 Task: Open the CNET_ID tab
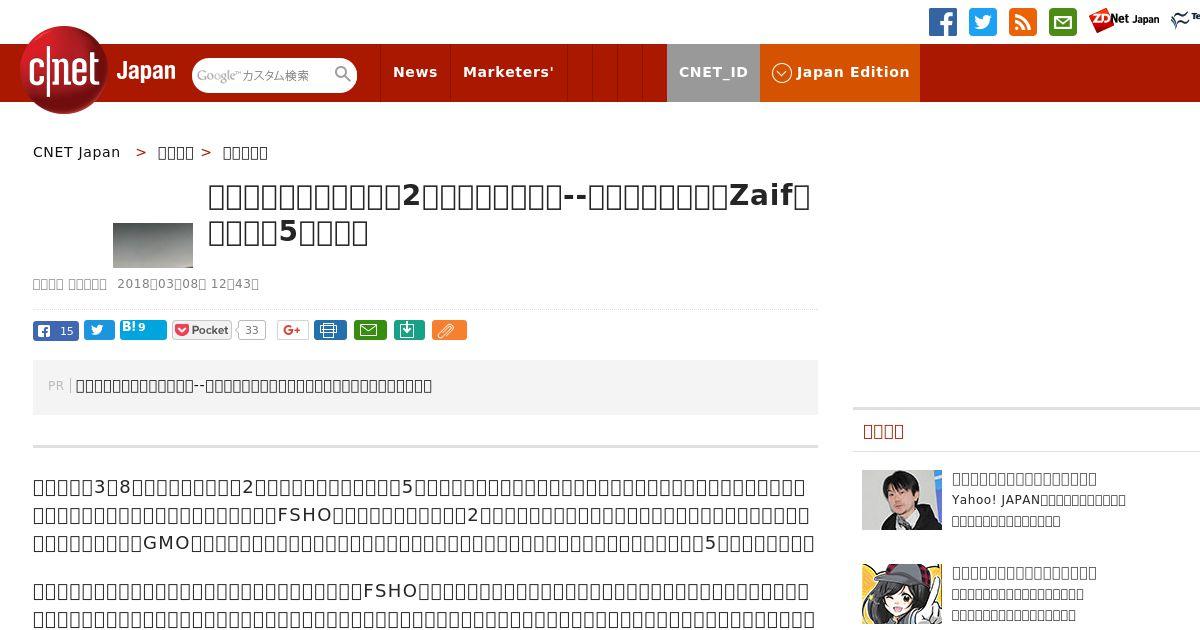click(x=713, y=72)
